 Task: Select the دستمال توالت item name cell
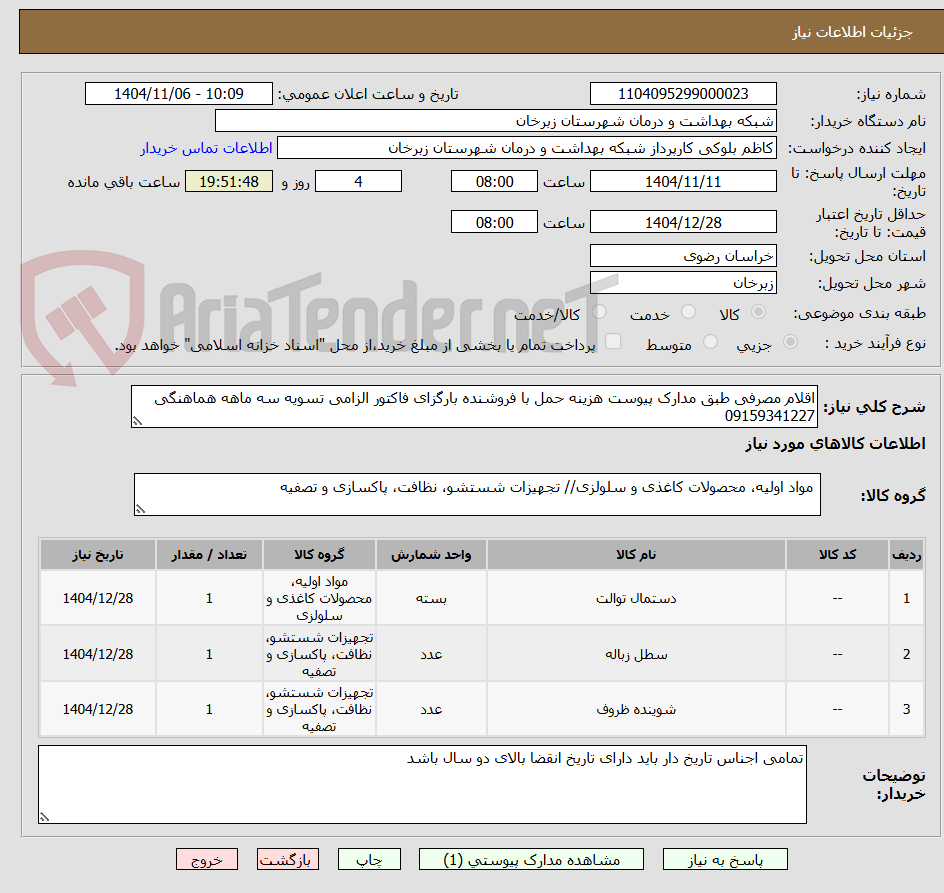pos(636,598)
